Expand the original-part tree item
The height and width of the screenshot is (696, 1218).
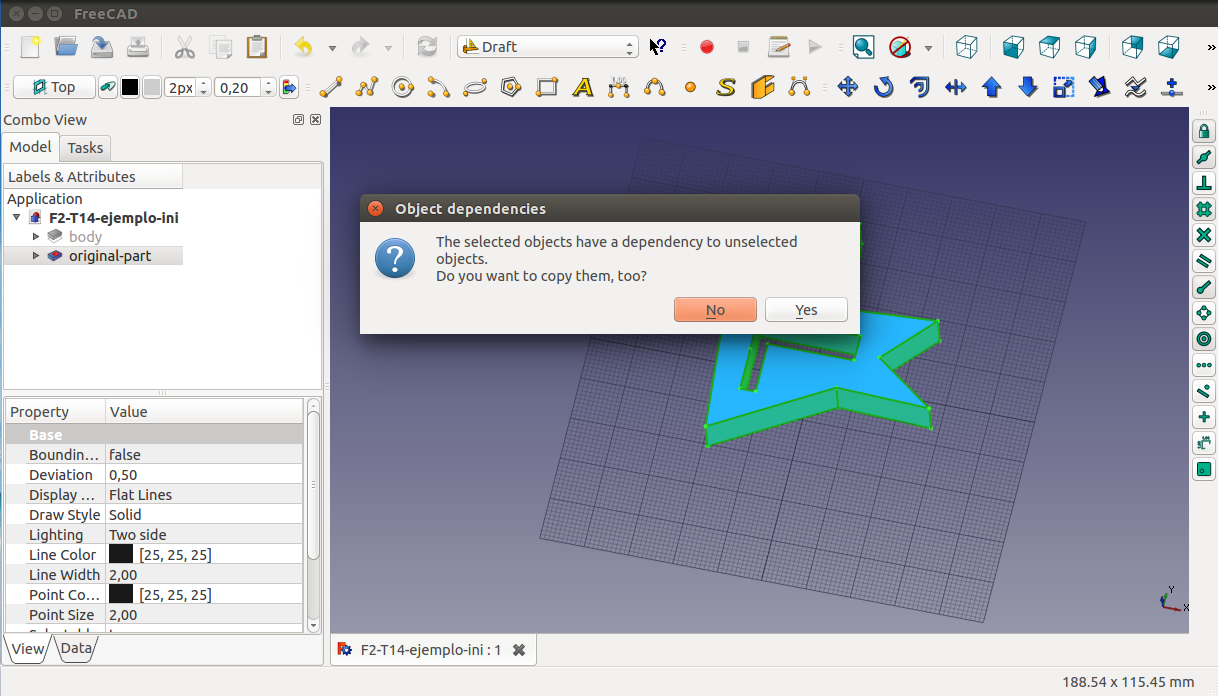[37, 256]
